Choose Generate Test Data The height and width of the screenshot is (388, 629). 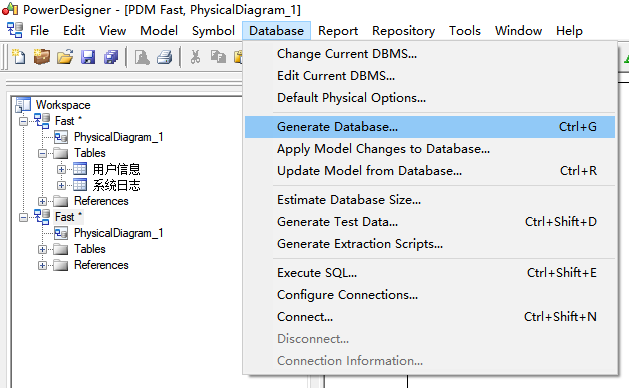(x=430, y=222)
